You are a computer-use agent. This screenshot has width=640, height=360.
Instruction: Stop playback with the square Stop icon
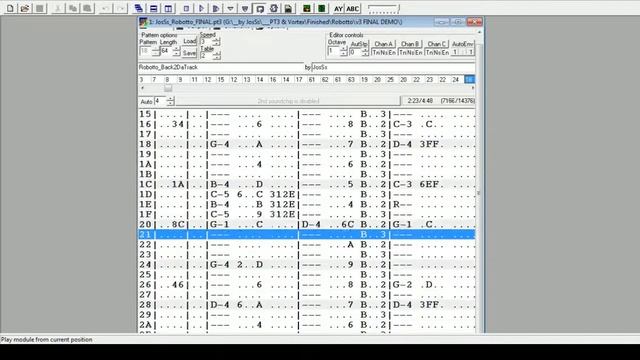tap(187, 8)
